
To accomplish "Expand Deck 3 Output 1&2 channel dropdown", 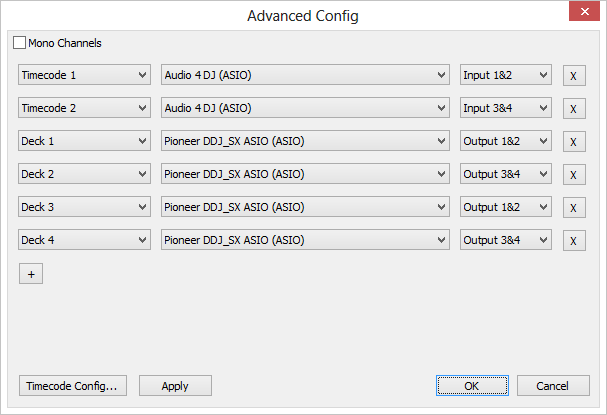I will coord(506,207).
